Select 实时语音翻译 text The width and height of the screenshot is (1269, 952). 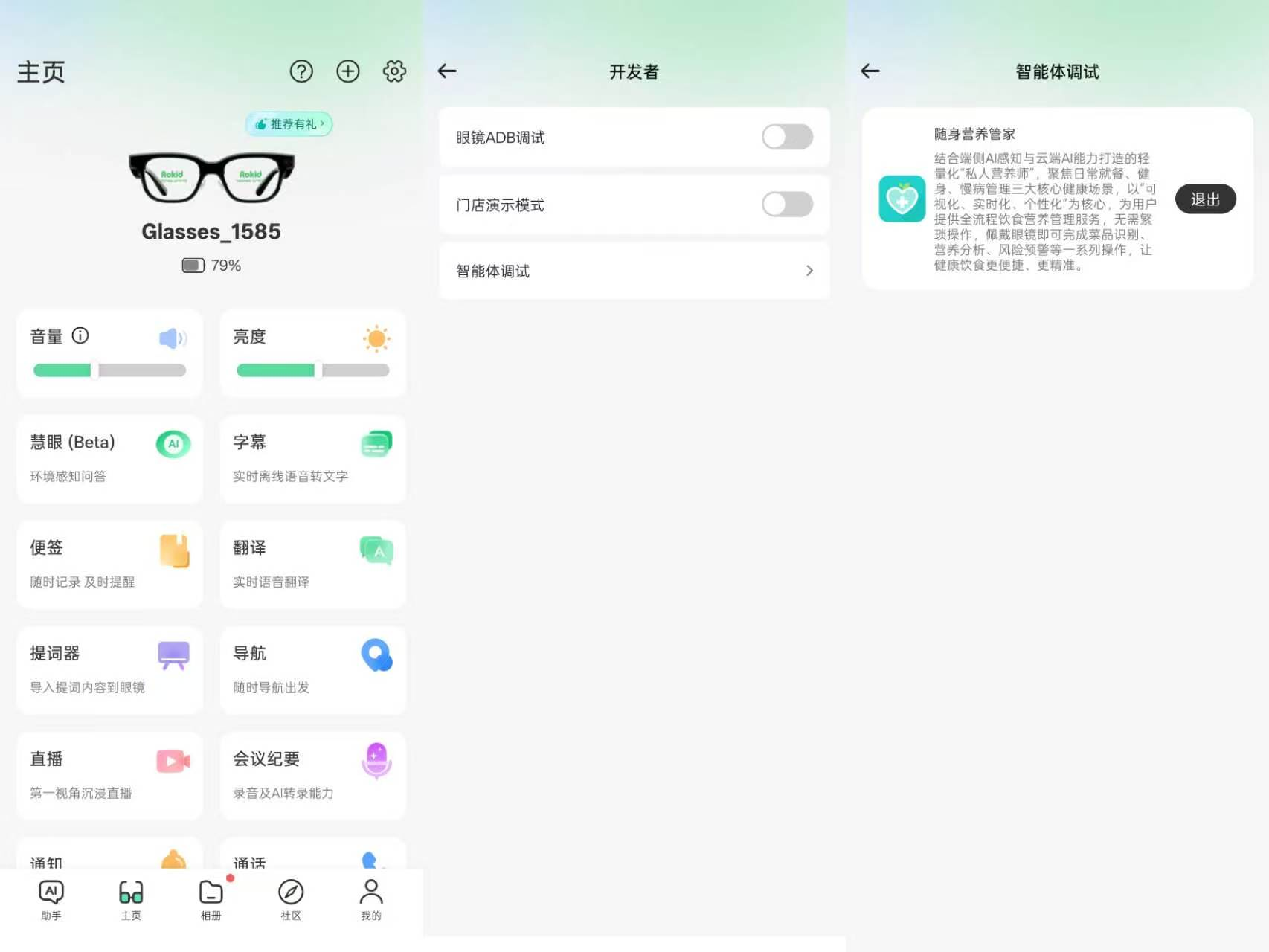(271, 582)
